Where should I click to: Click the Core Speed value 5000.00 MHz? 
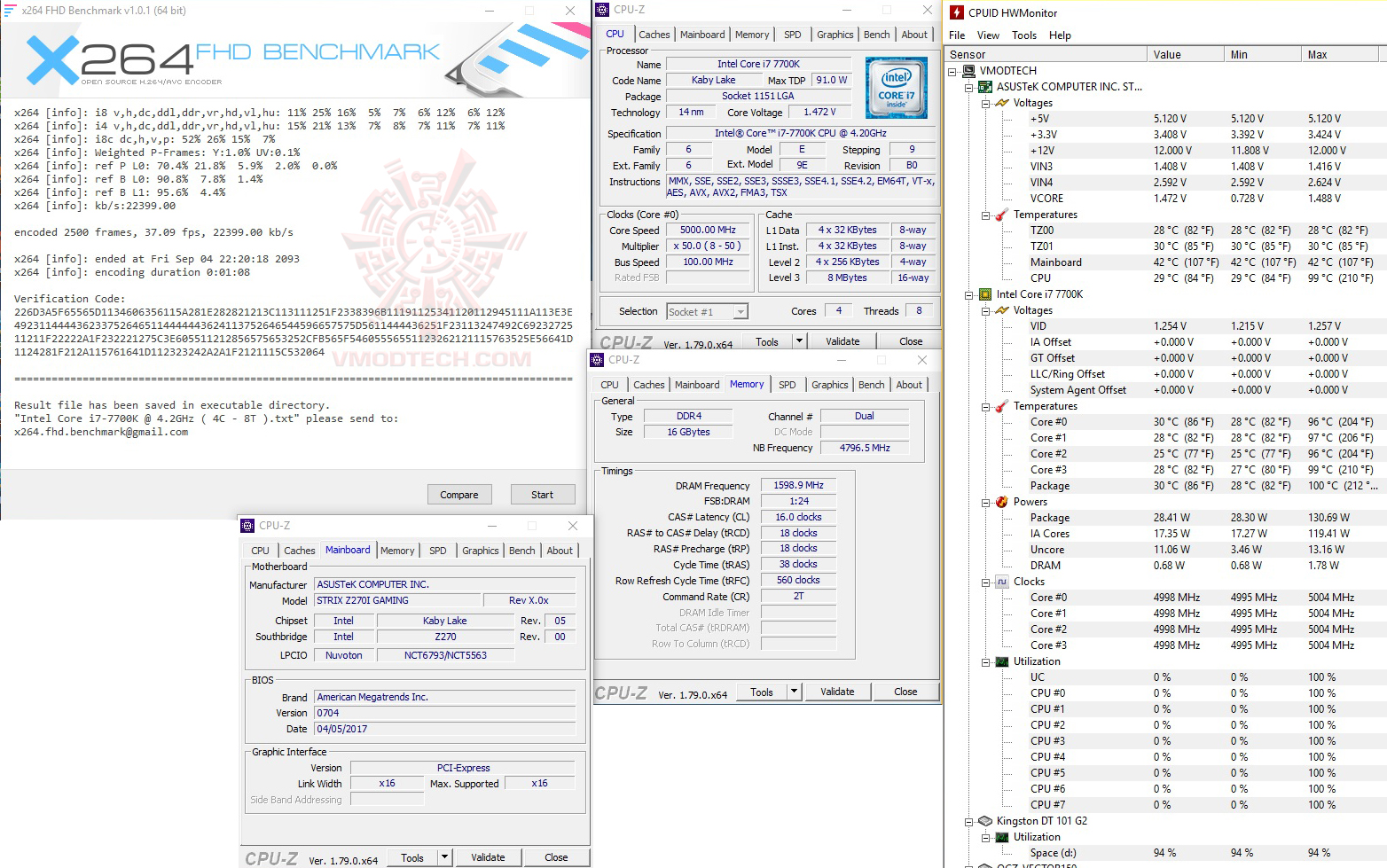click(708, 231)
